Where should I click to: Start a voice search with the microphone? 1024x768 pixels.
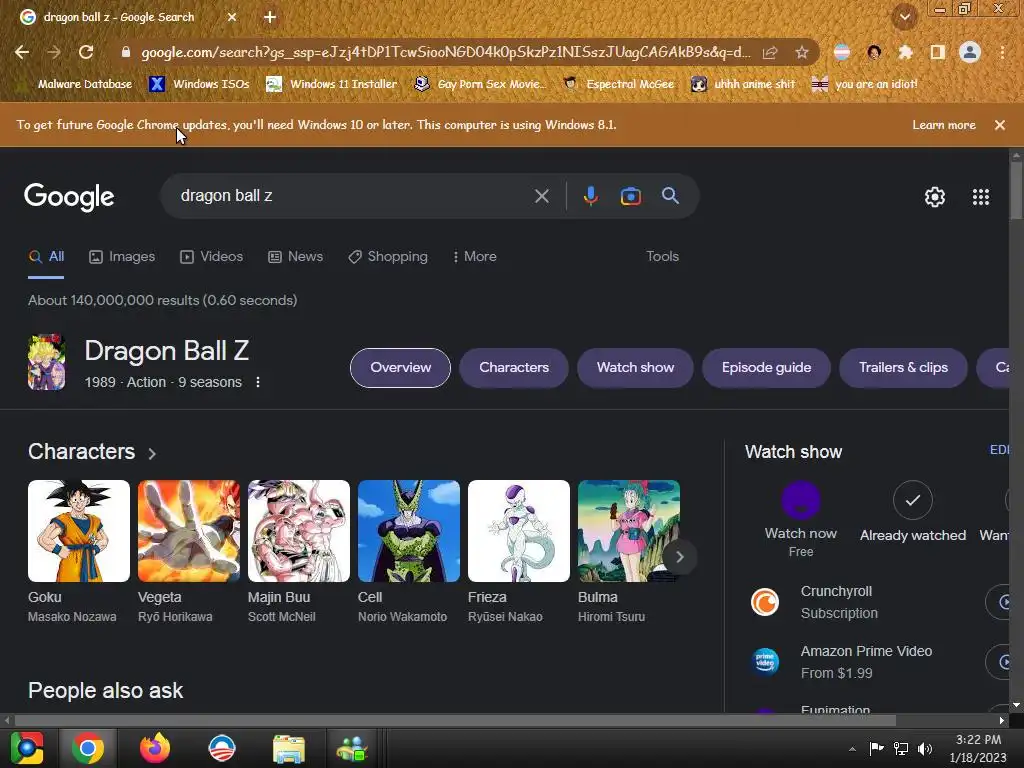tap(590, 196)
